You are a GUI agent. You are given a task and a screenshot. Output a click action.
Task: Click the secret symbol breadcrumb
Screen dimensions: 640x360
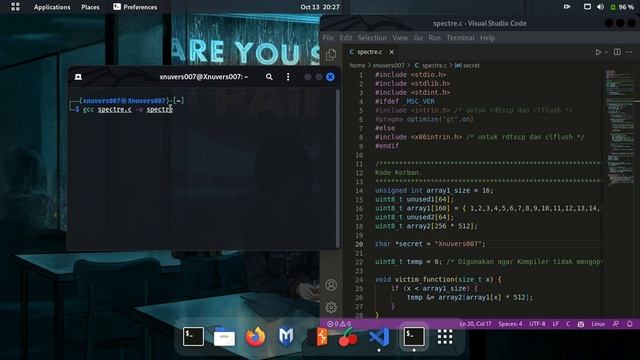468,65
